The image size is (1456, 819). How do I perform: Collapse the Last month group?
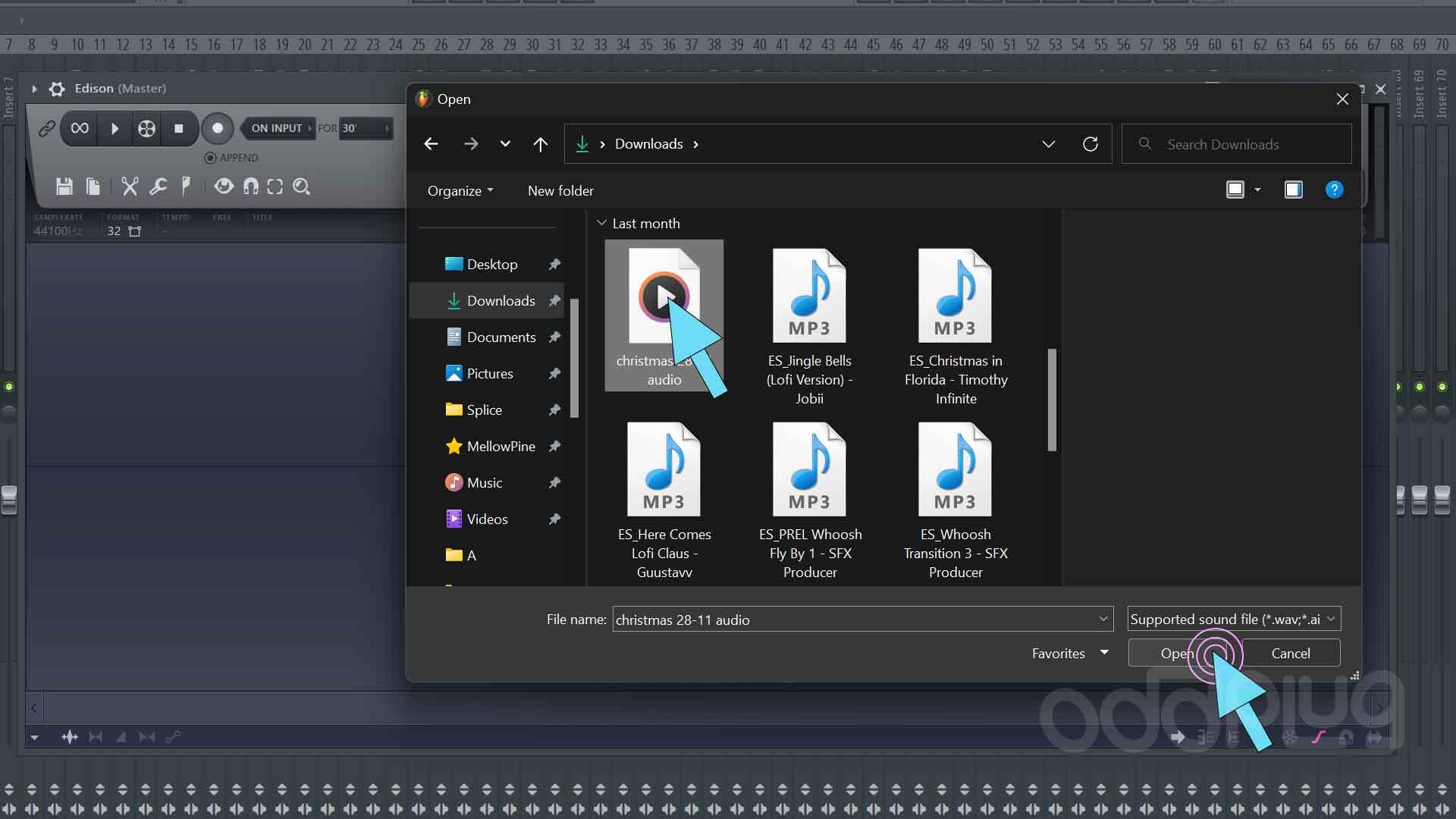click(601, 223)
